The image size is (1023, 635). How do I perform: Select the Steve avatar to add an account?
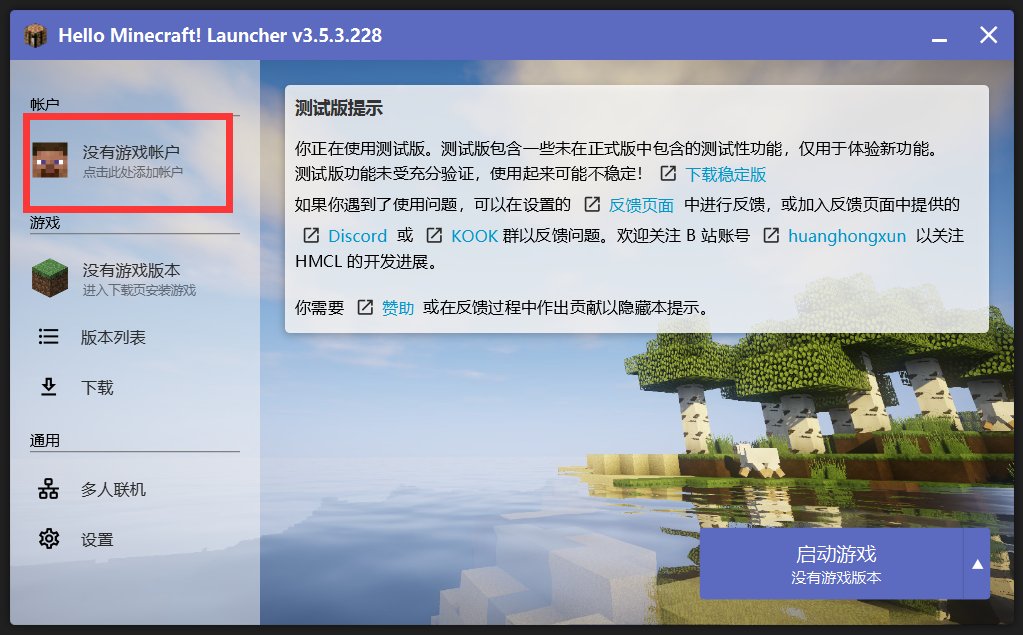tap(49, 162)
